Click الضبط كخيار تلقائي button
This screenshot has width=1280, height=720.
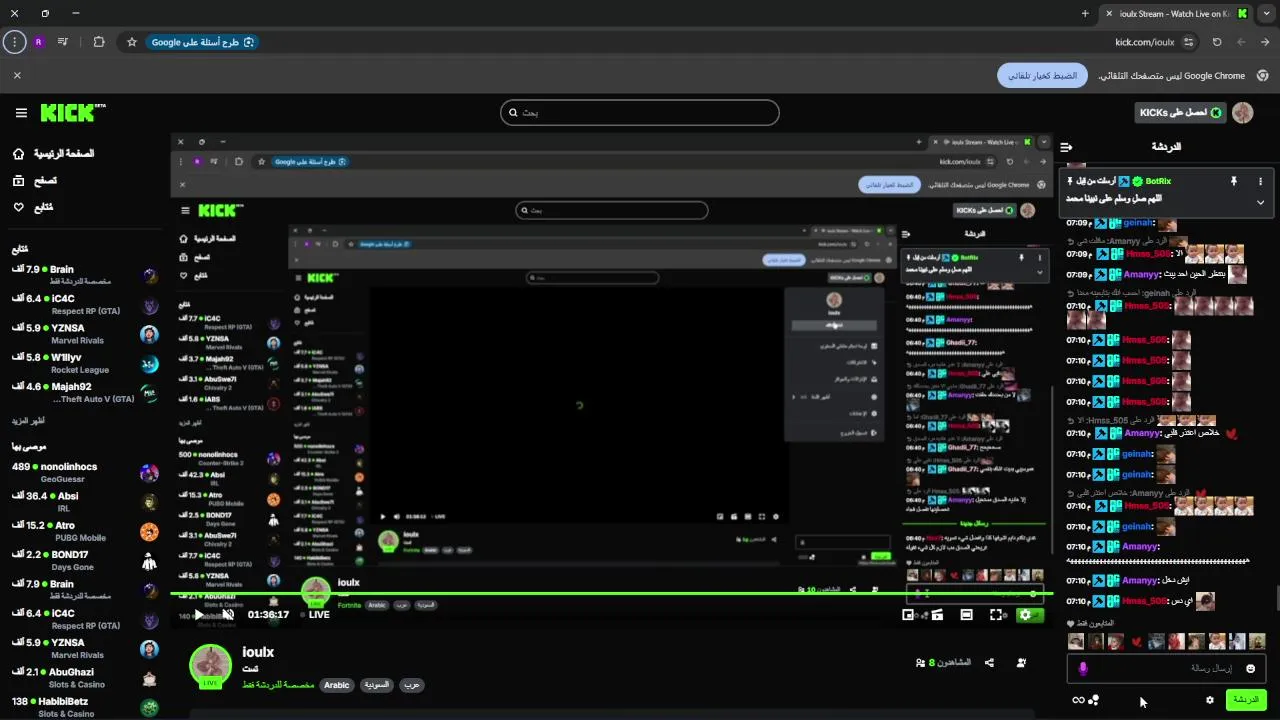(x=1042, y=76)
